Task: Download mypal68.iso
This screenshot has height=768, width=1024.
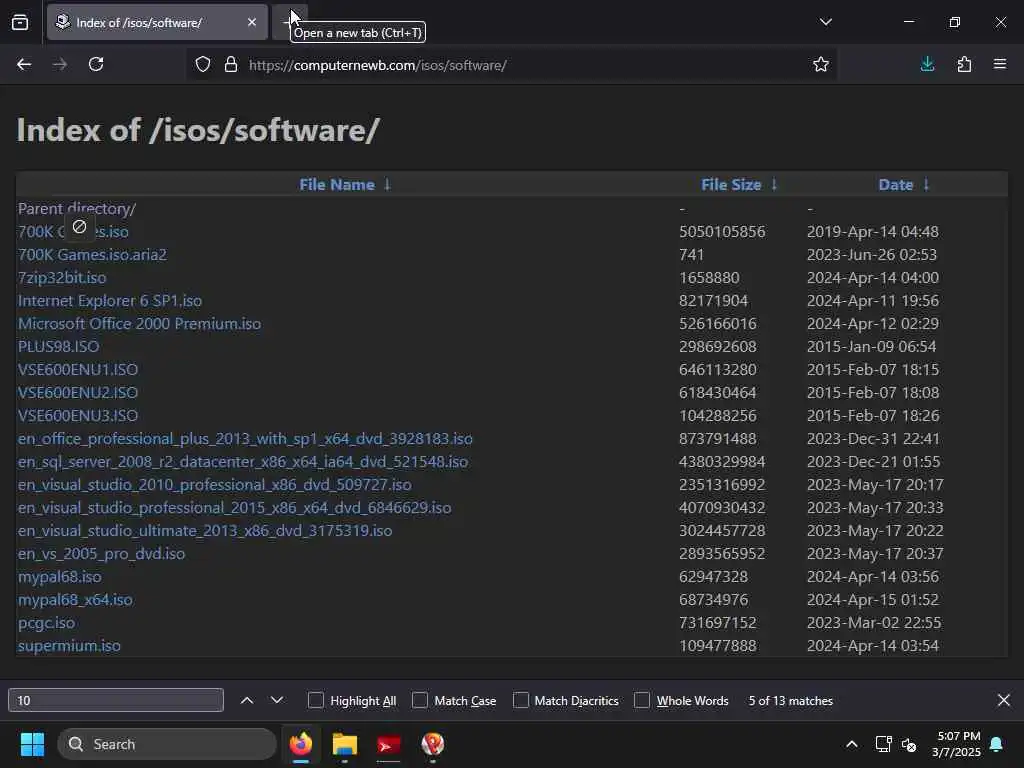Action: click(x=59, y=577)
